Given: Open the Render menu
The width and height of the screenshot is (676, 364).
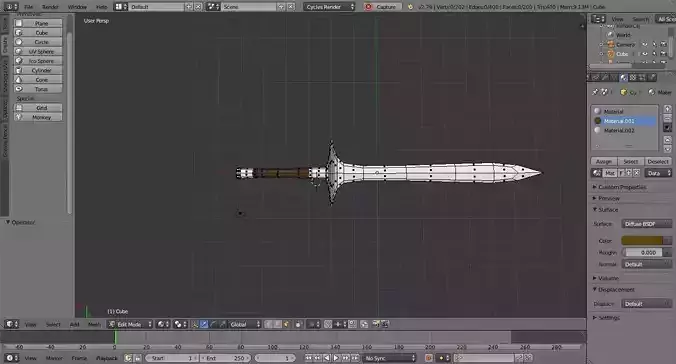Looking at the screenshot, I should click(x=50, y=7).
